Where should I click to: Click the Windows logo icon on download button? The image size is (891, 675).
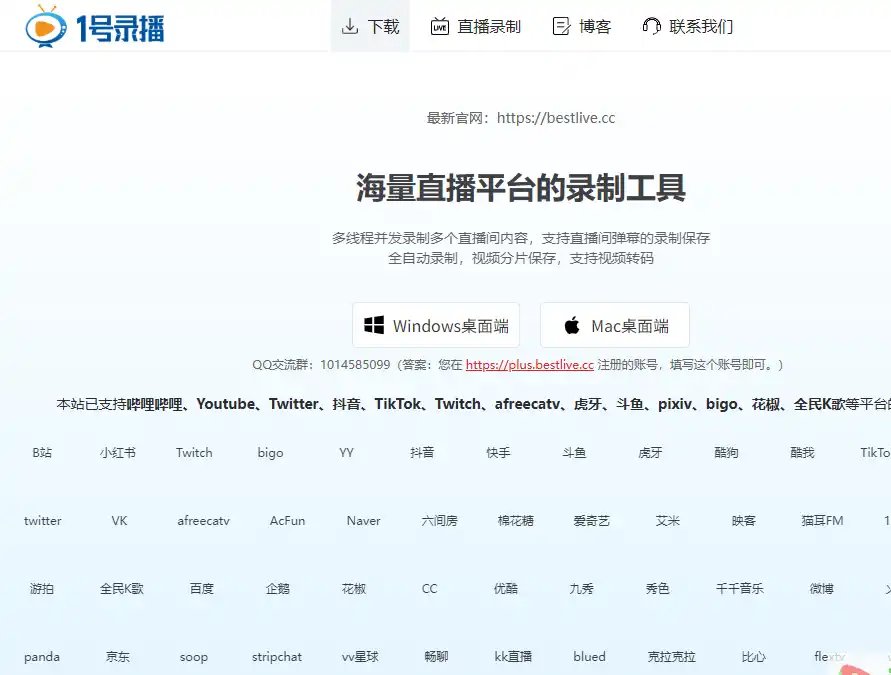pyautogui.click(x=374, y=325)
